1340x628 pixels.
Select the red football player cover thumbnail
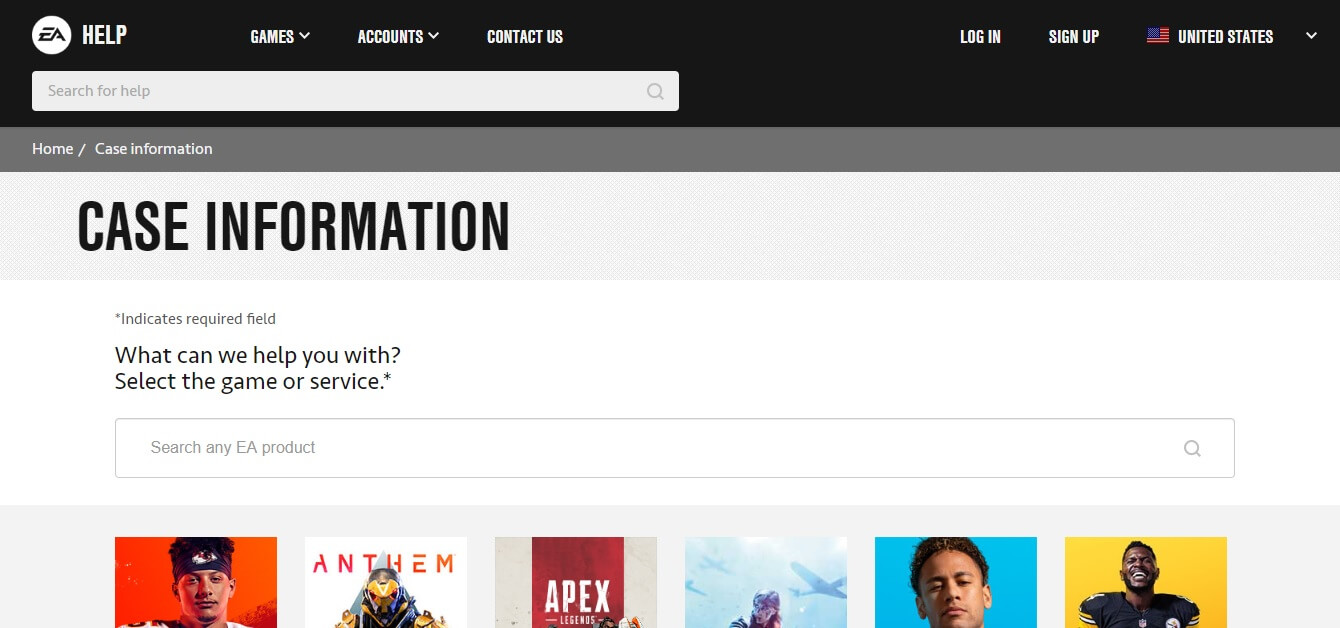point(196,582)
